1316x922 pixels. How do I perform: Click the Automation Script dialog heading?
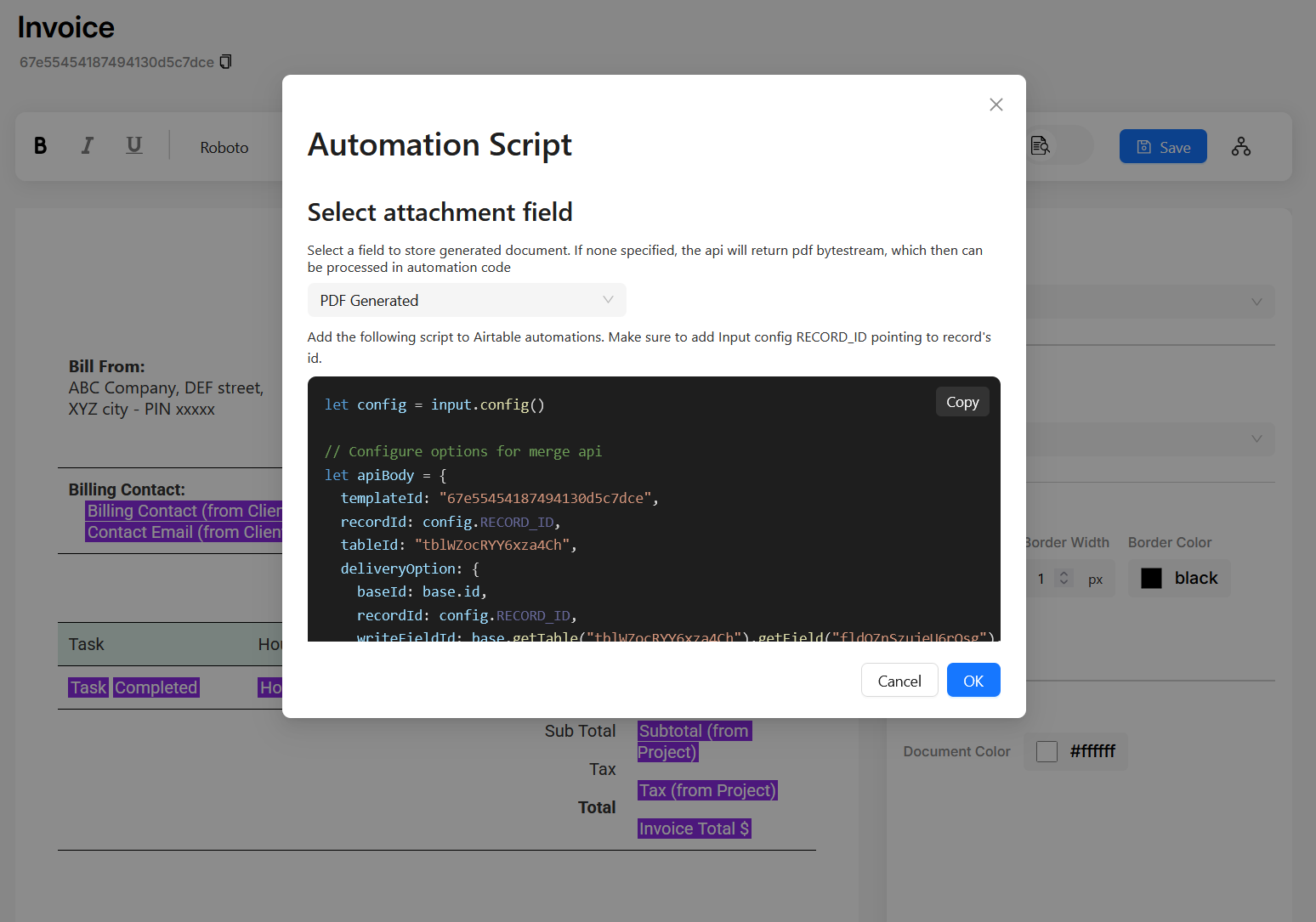(440, 144)
